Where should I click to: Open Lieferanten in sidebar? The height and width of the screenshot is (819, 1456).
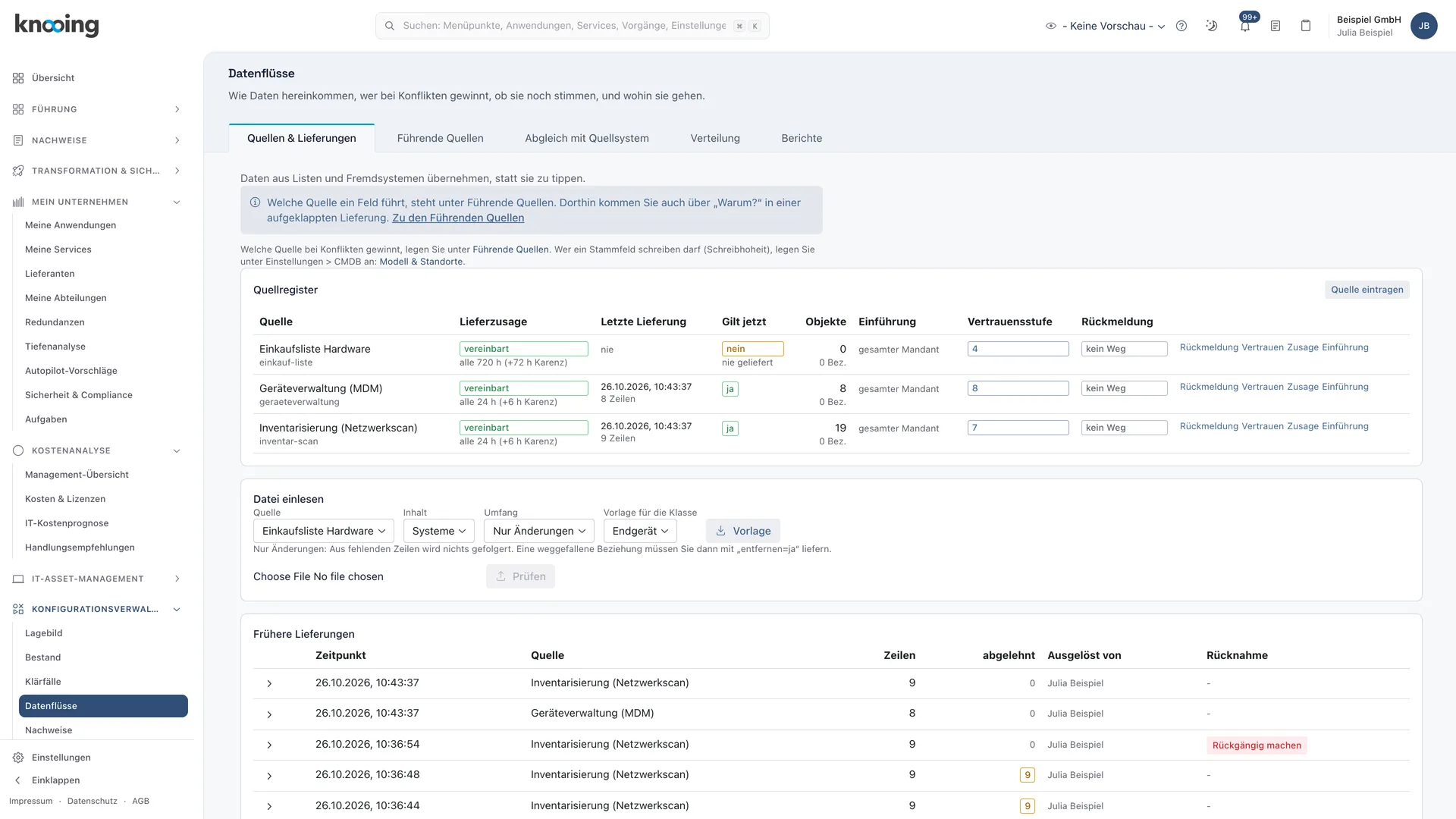click(50, 274)
